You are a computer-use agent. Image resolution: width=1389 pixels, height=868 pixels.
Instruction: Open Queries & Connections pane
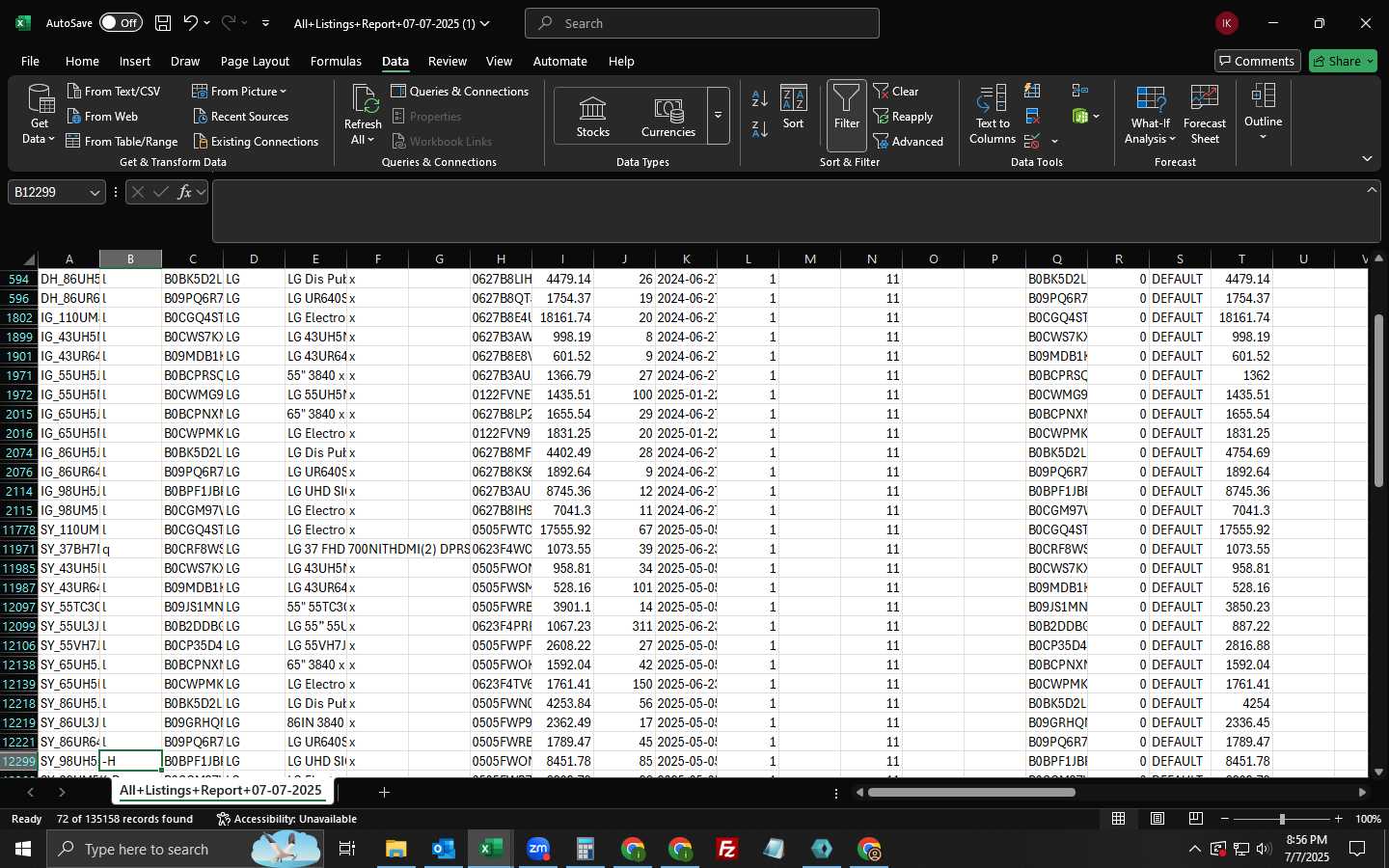pos(459,91)
